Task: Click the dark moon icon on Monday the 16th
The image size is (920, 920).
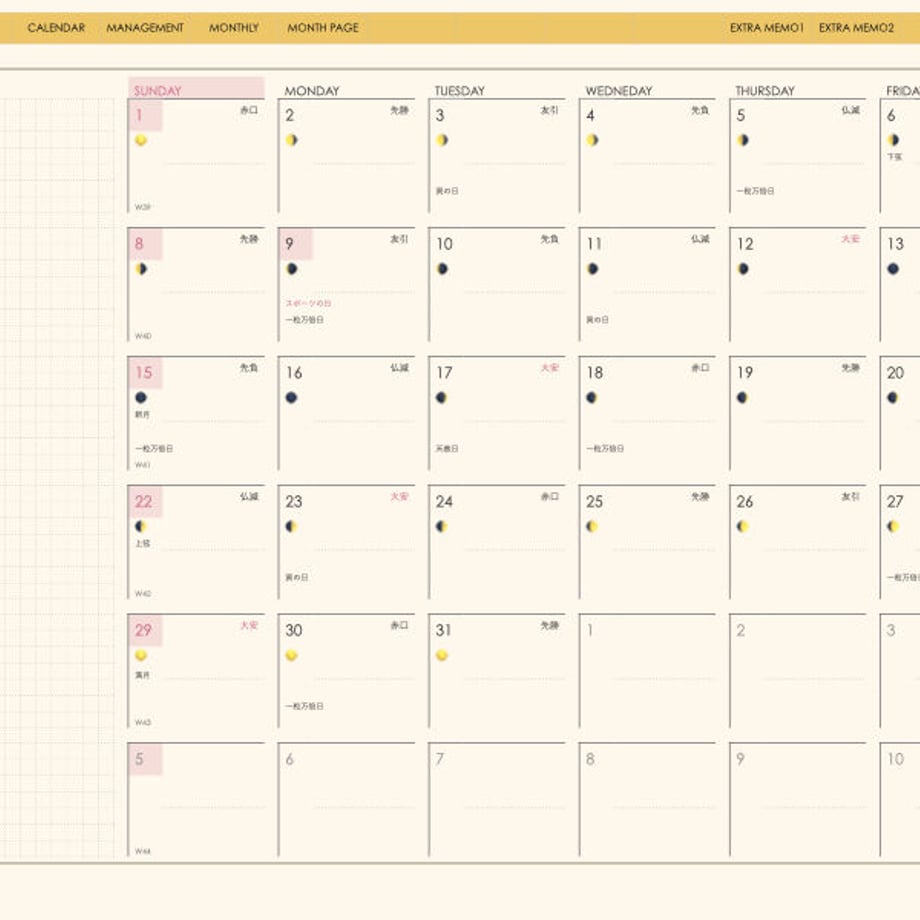Action: click(292, 397)
